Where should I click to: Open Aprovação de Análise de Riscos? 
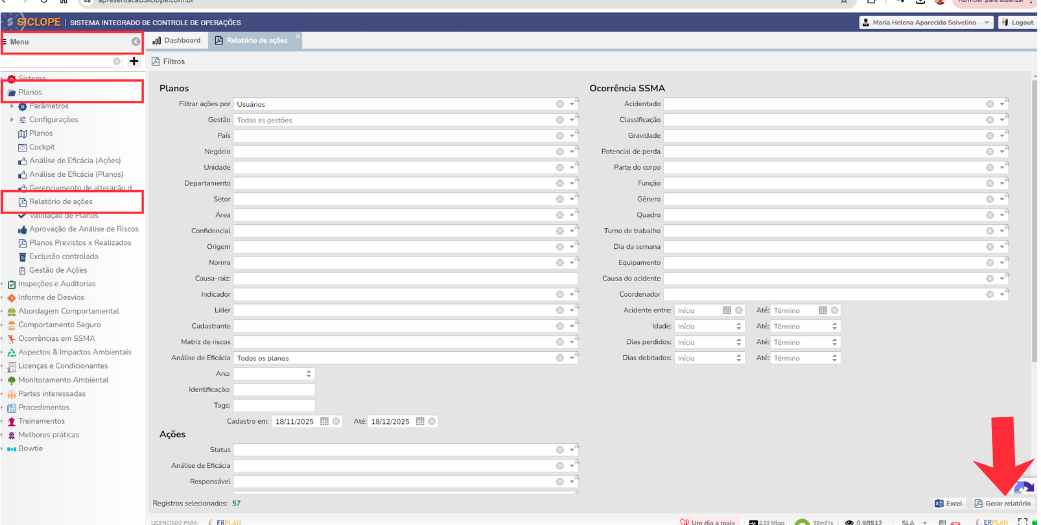[83, 229]
